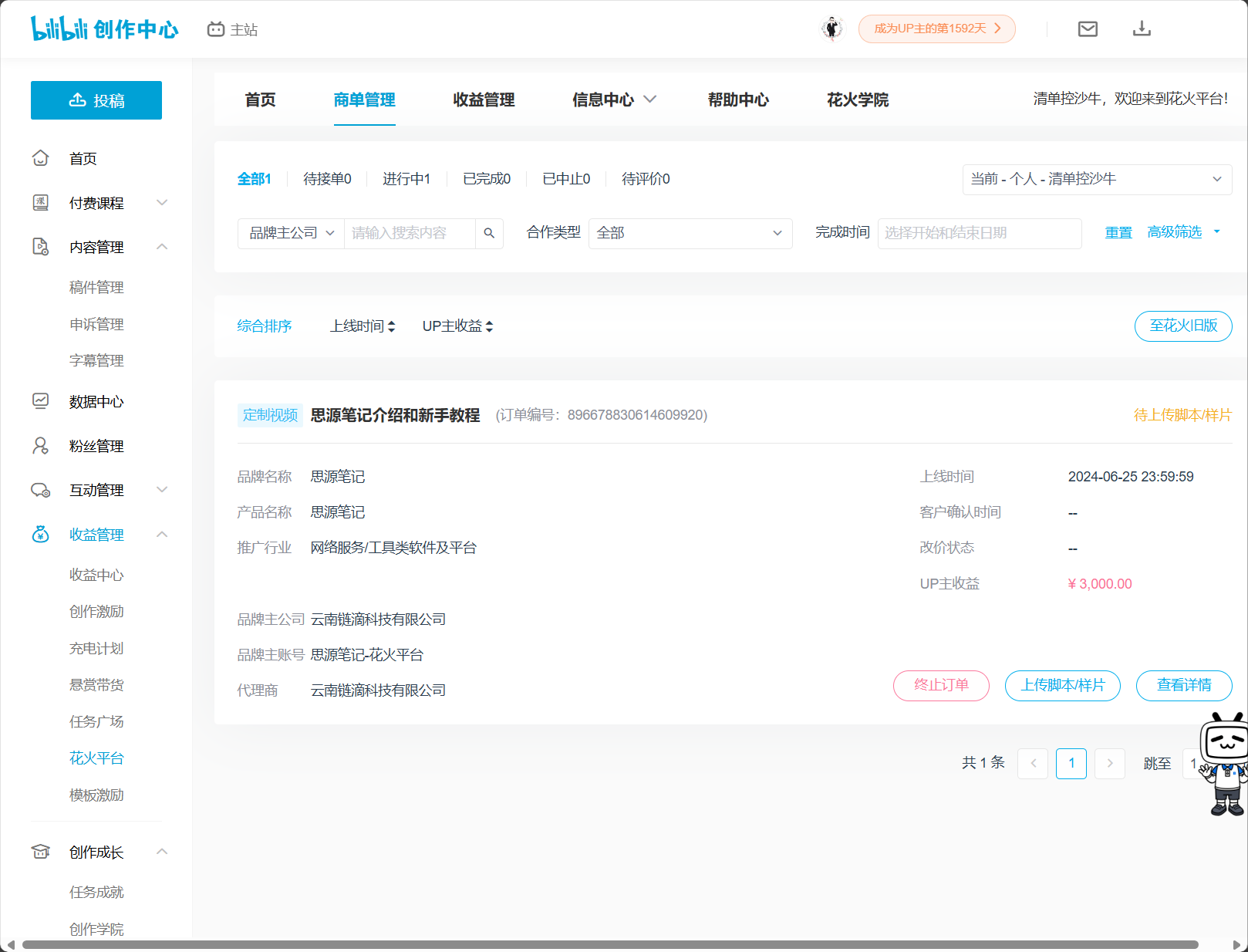Click 终止订单 button
Image resolution: width=1248 pixels, height=952 pixels.
(x=941, y=685)
